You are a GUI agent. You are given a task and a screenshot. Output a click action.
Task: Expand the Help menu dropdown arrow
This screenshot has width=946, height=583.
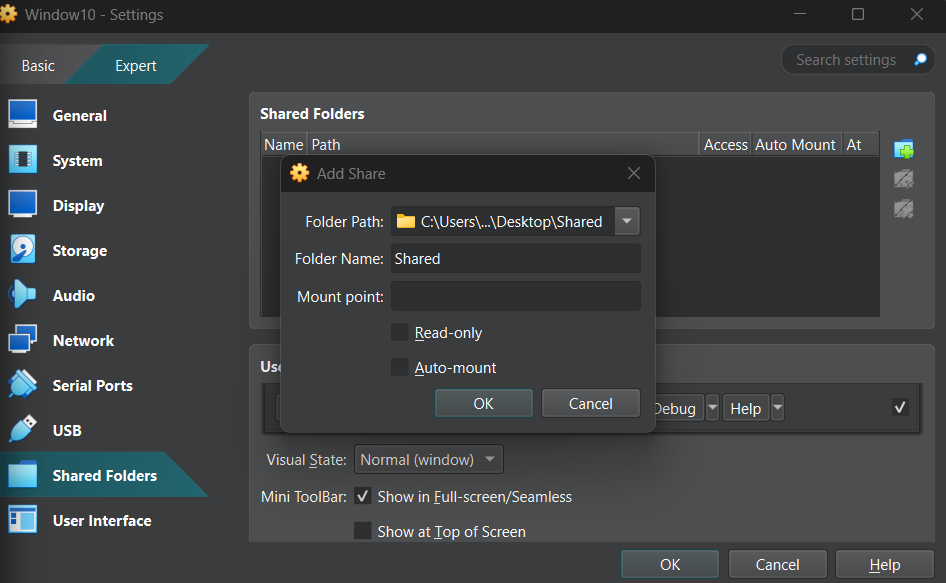click(x=778, y=407)
